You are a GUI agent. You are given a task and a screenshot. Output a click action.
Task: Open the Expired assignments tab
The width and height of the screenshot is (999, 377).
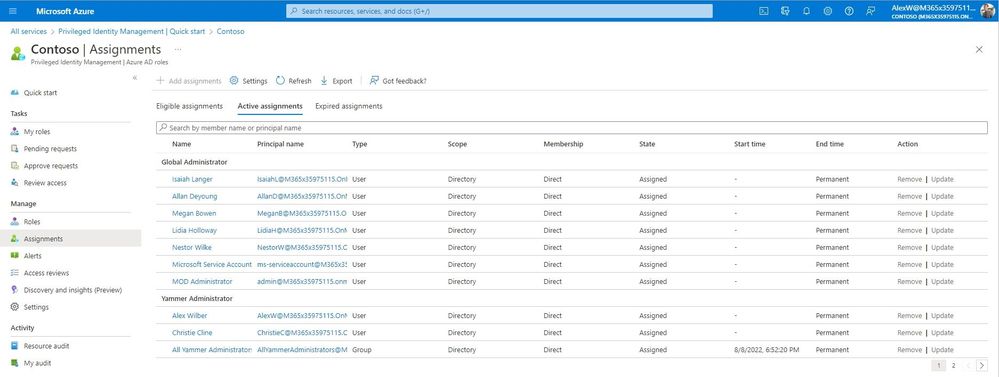tap(349, 106)
